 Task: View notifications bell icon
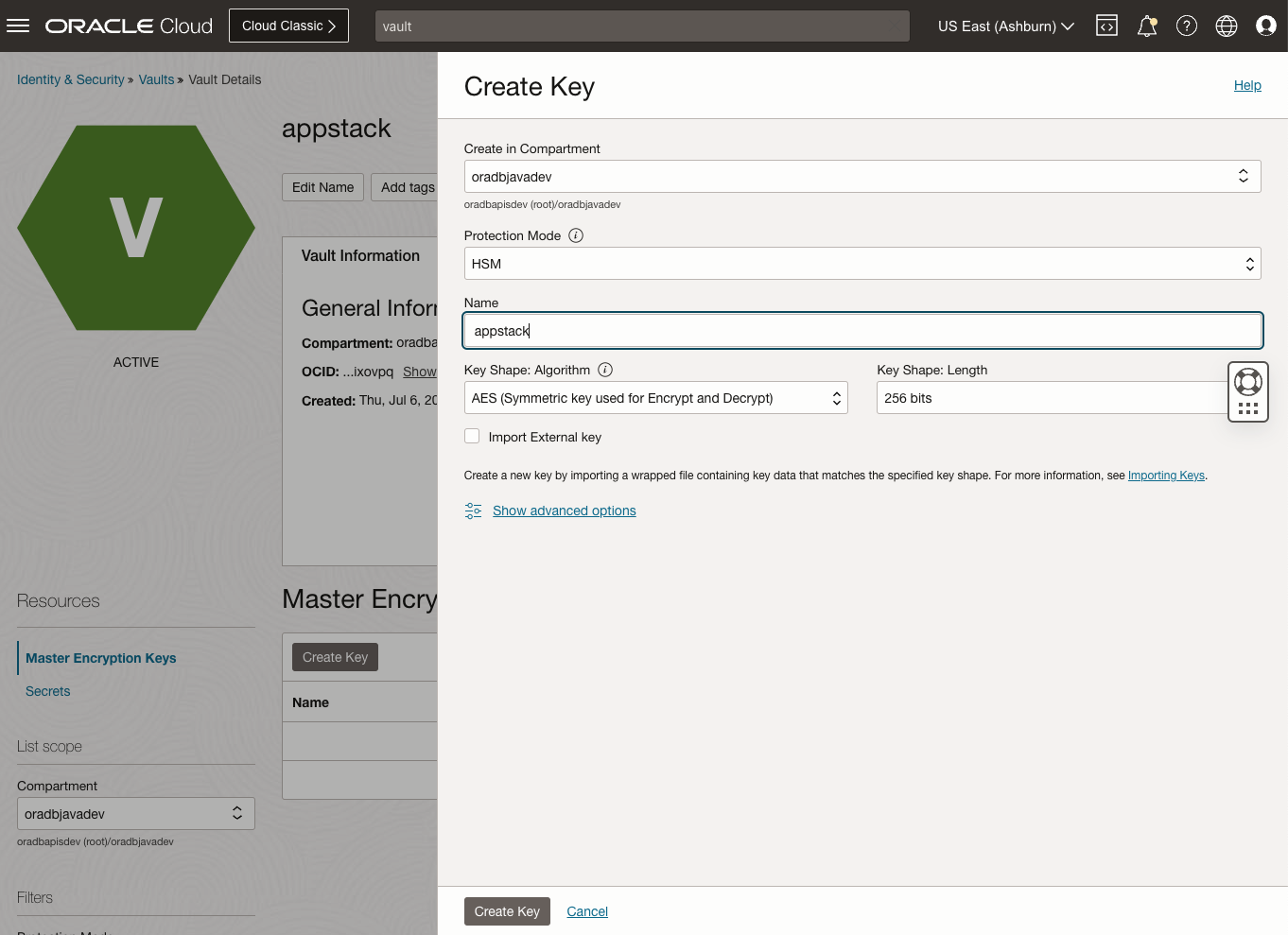1147,26
